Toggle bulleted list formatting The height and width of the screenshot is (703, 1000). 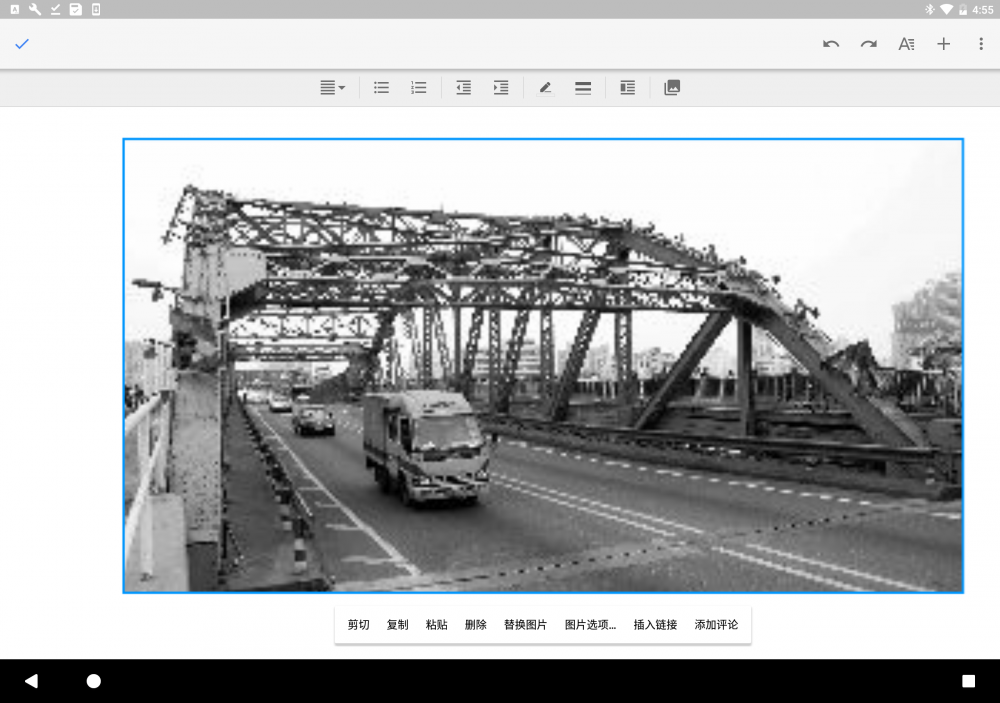point(381,88)
